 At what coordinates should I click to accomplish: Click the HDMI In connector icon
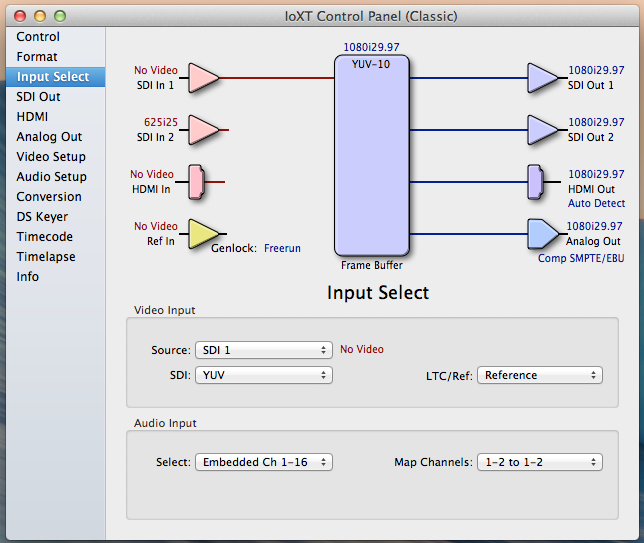pyautogui.click(x=196, y=181)
